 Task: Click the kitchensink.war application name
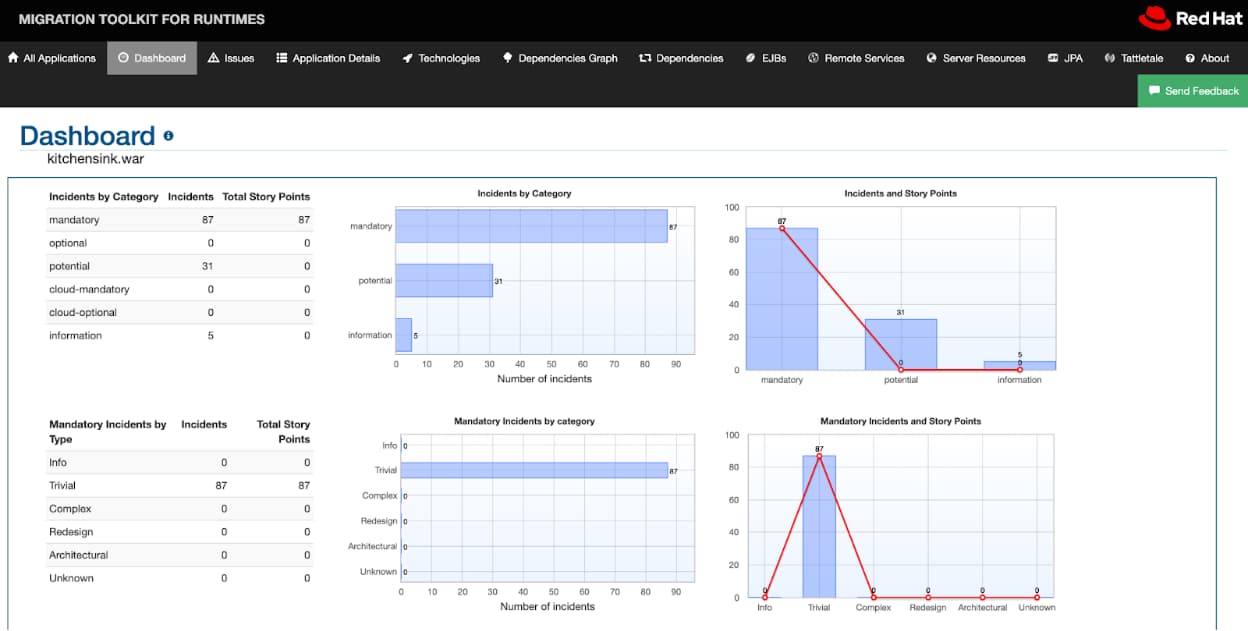(96, 158)
